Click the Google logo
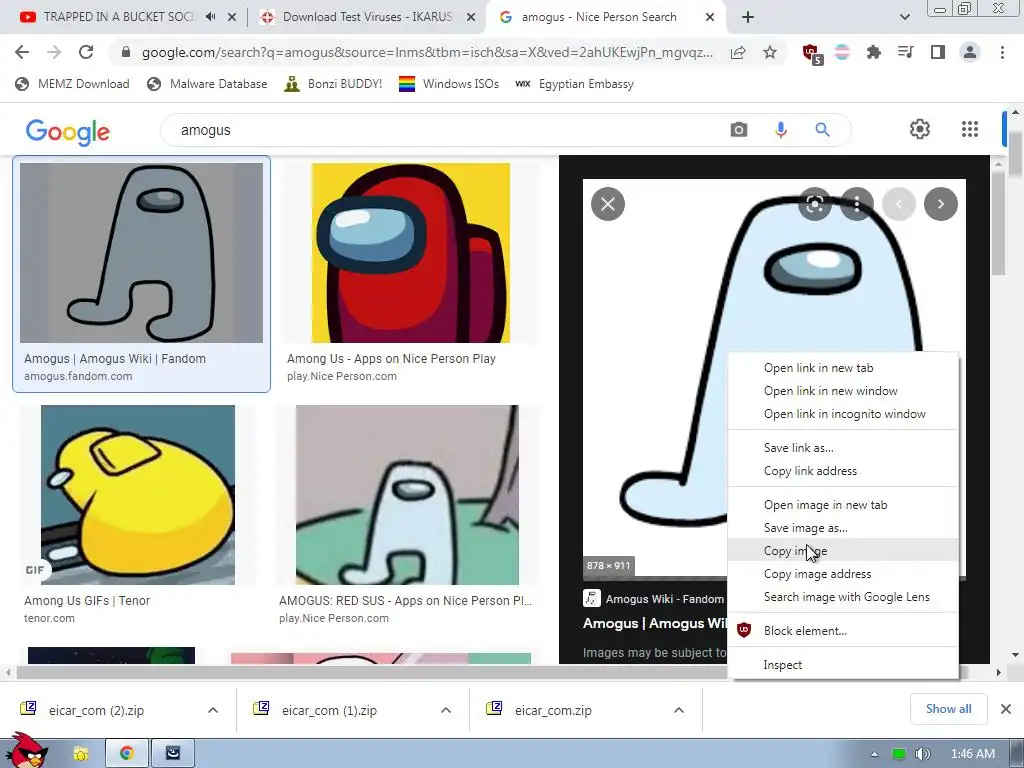 [68, 132]
